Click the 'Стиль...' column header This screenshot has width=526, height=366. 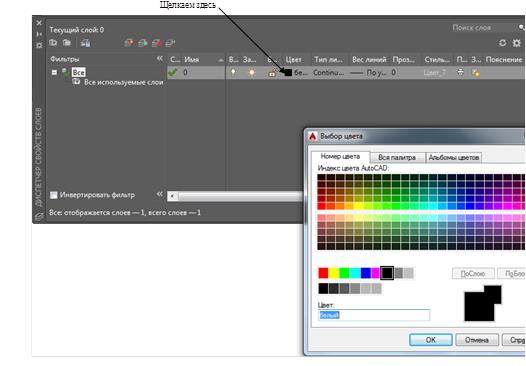pos(437,60)
